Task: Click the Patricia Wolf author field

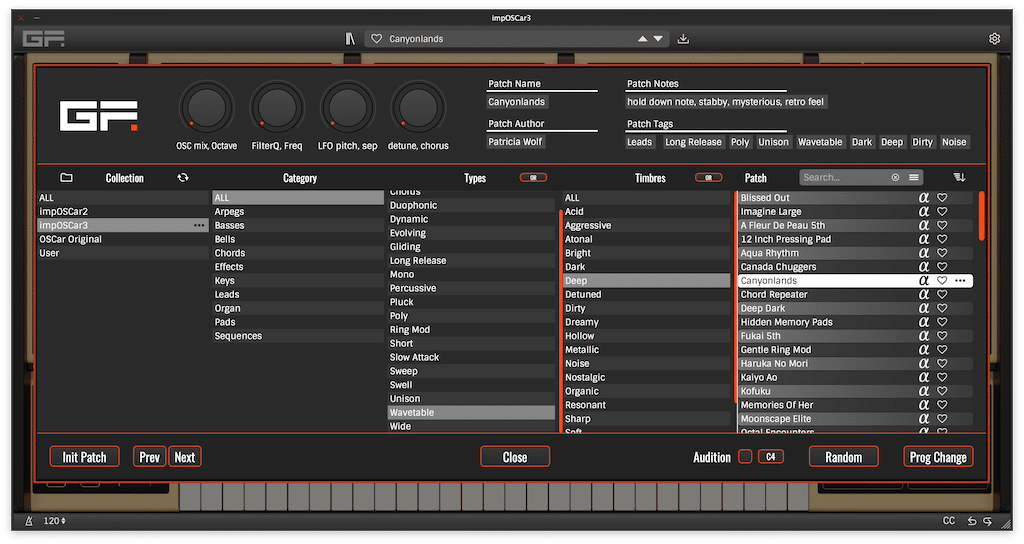Action: (x=515, y=142)
